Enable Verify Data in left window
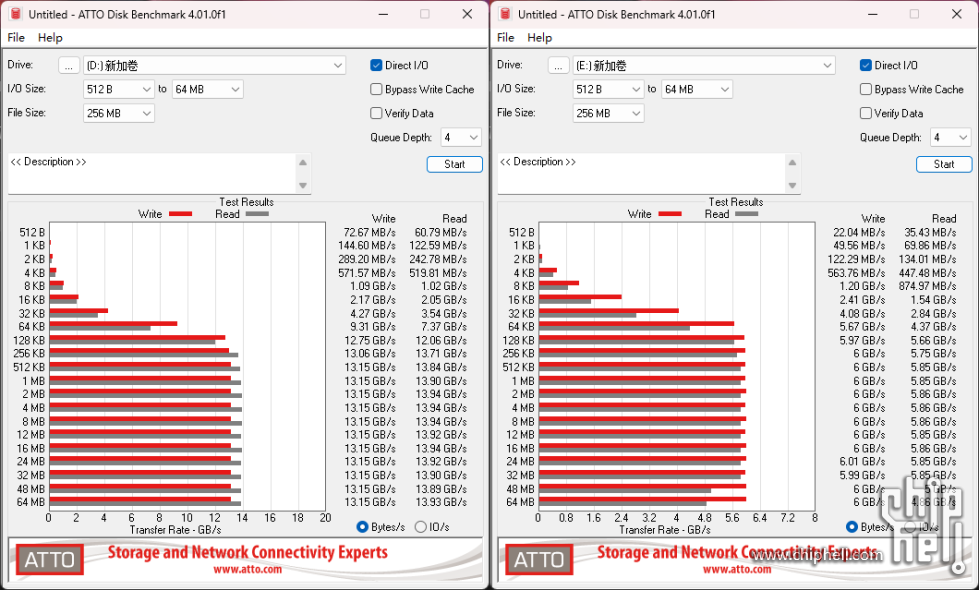979x590 pixels. coord(376,113)
